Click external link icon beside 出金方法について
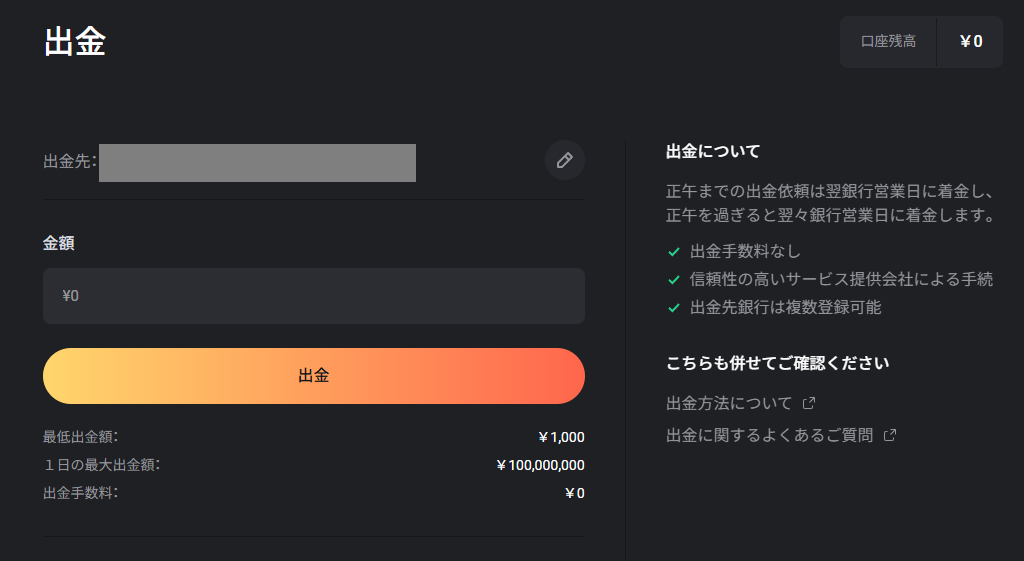The height and width of the screenshot is (561, 1024). tap(808, 403)
